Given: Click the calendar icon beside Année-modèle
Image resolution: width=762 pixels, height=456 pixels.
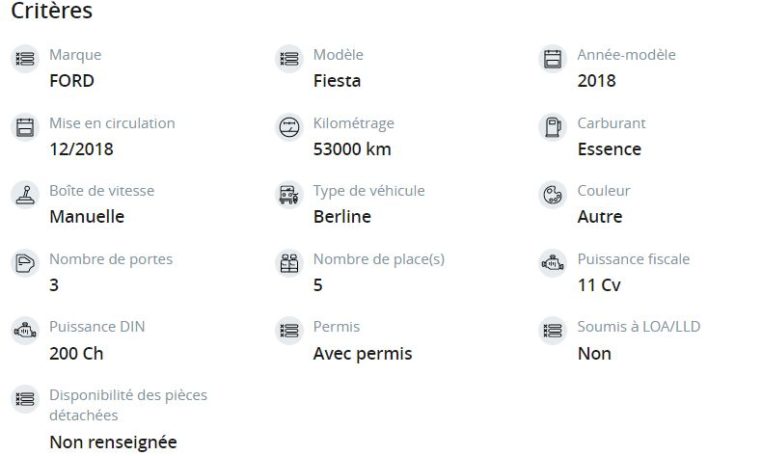Looking at the screenshot, I should 553,59.
